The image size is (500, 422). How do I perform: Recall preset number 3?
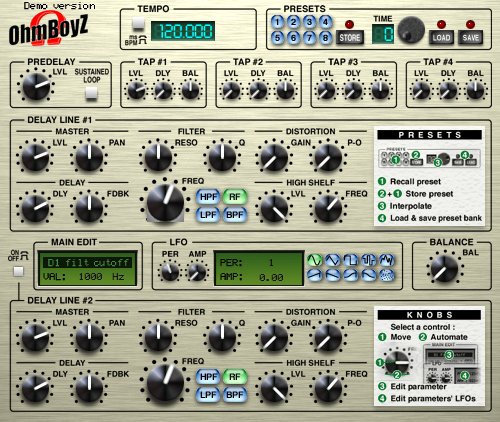coord(309,22)
